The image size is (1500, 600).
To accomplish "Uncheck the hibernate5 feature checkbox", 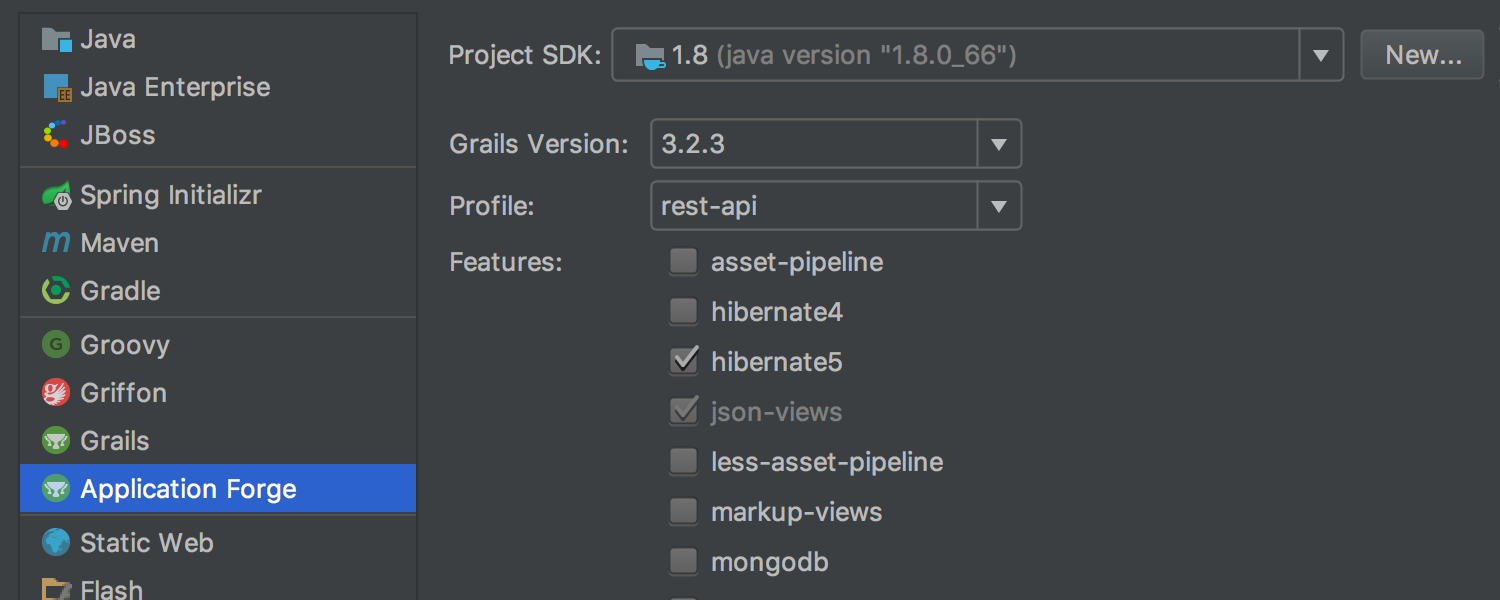I will tap(684, 361).
